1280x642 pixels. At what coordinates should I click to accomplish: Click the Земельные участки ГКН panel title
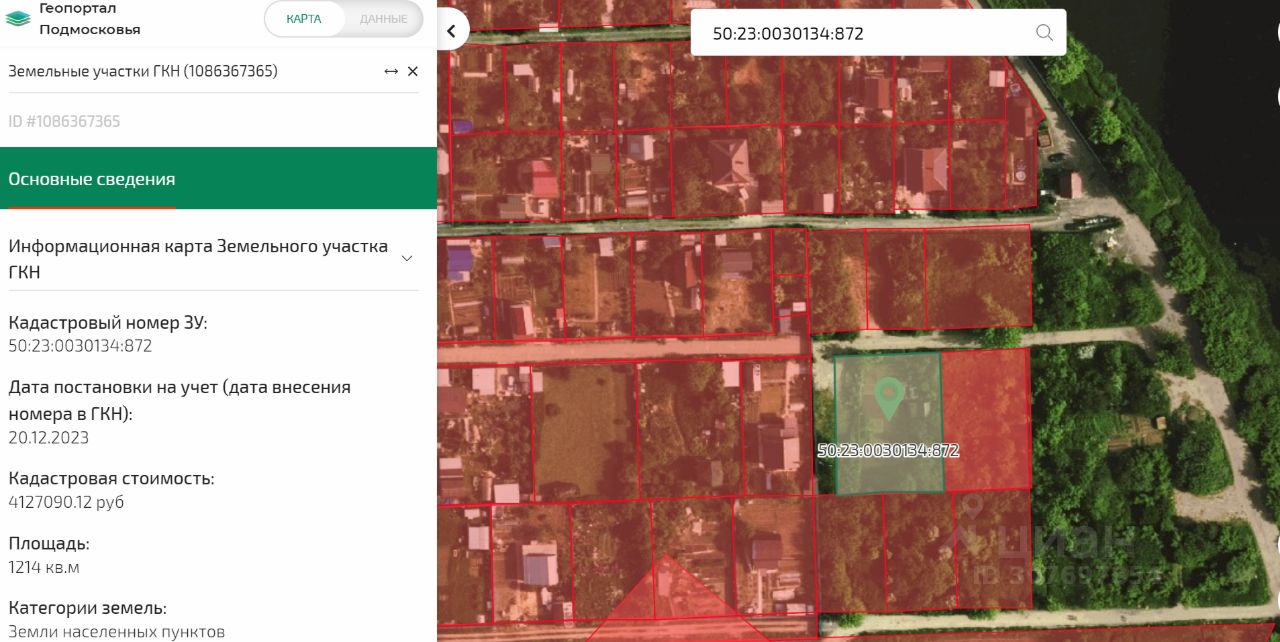click(x=143, y=71)
